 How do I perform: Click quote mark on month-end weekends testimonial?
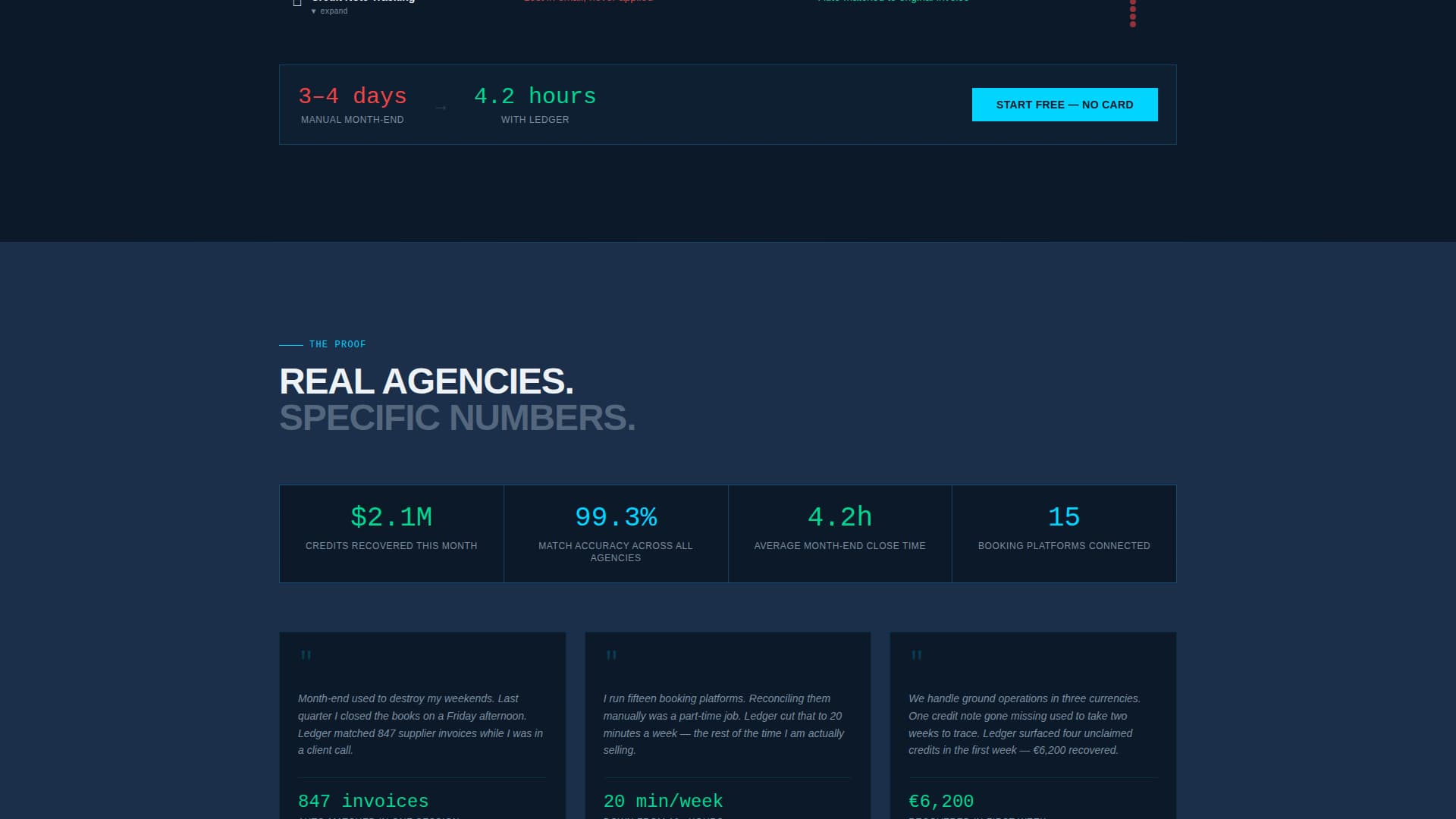click(x=306, y=655)
